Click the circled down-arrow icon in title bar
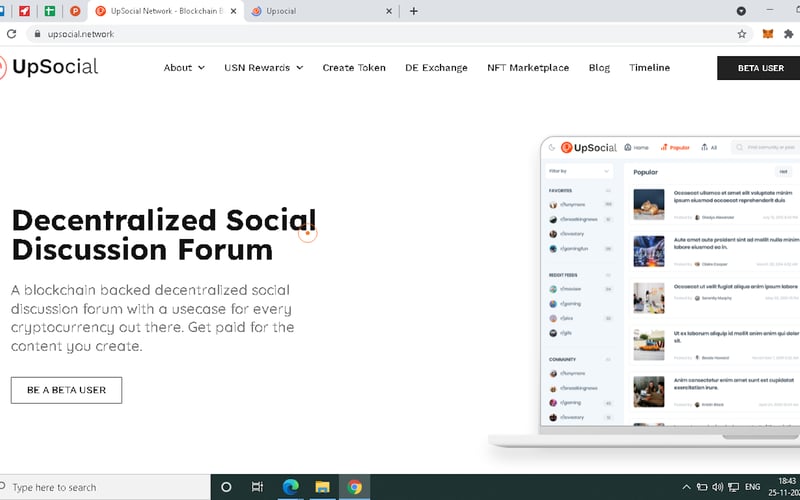Screen dimensions: 800x500 [x=741, y=11]
